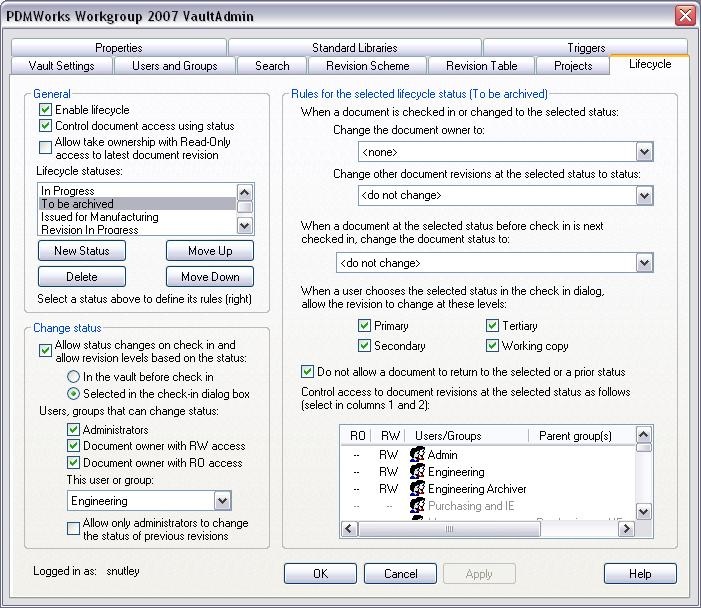Toggle Allow status changes on check in
Image resolution: width=701 pixels, height=608 pixels.
pyautogui.click(x=45, y=350)
